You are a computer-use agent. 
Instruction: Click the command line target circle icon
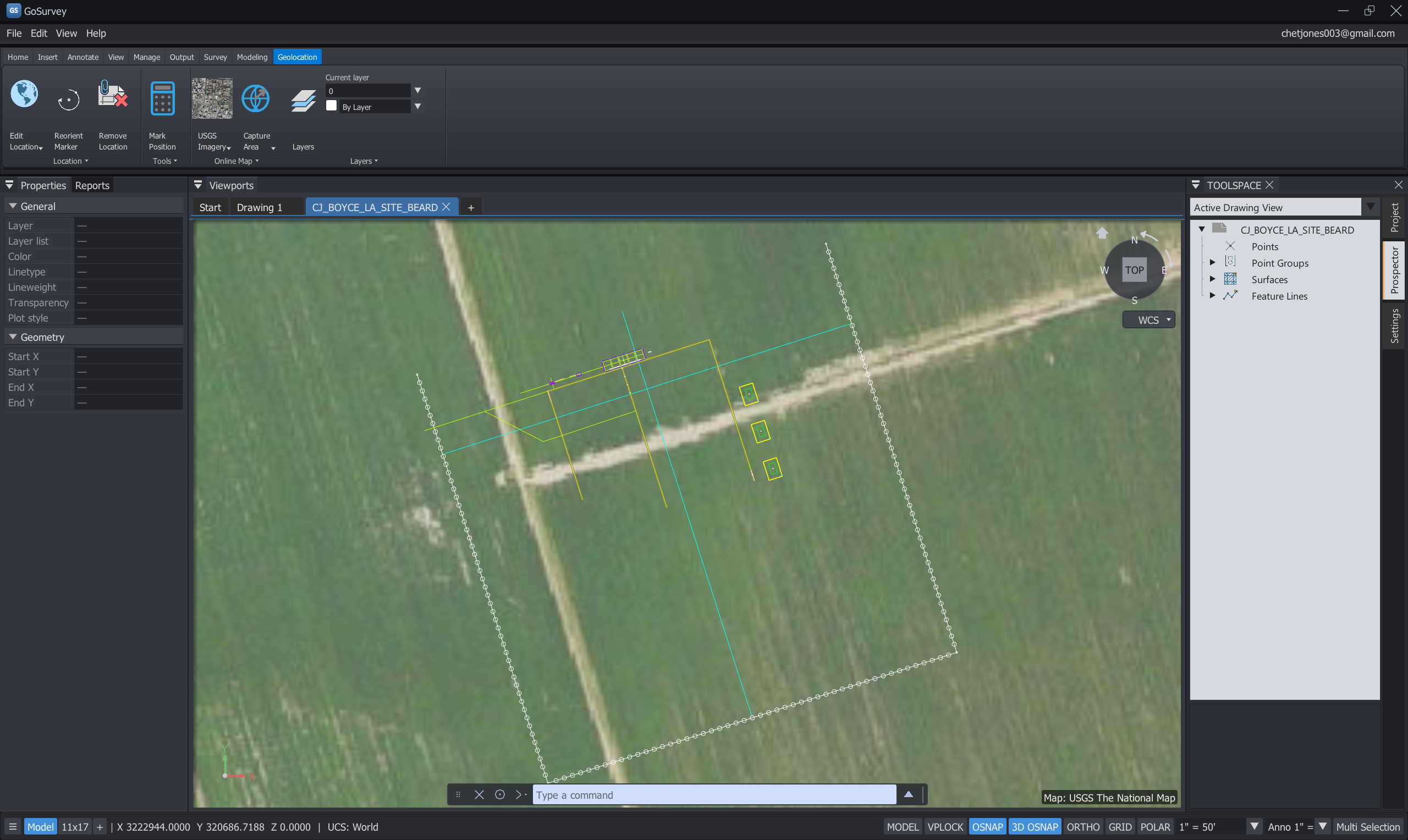(500, 795)
